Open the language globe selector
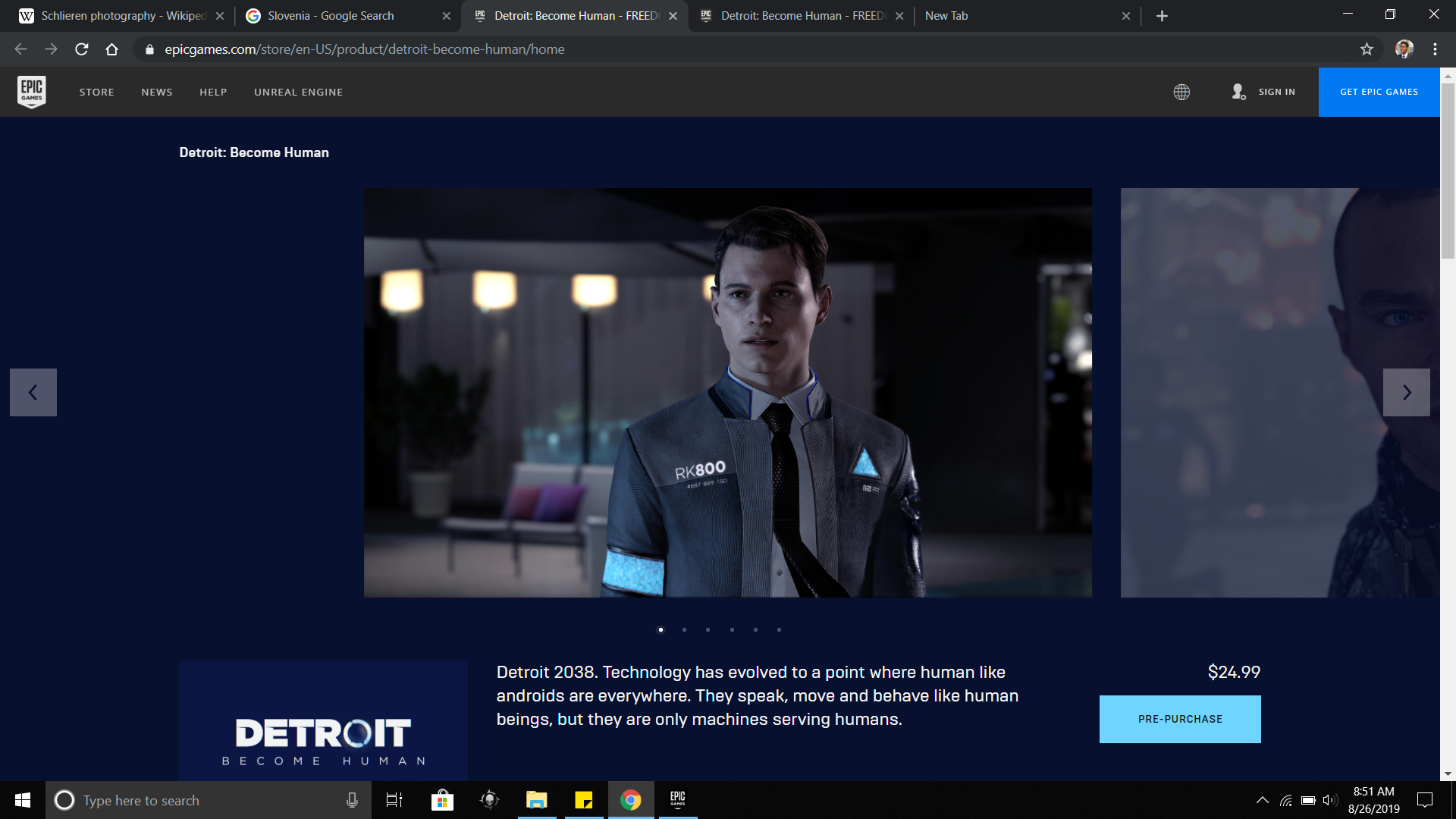Viewport: 1456px width, 819px height. click(1181, 92)
